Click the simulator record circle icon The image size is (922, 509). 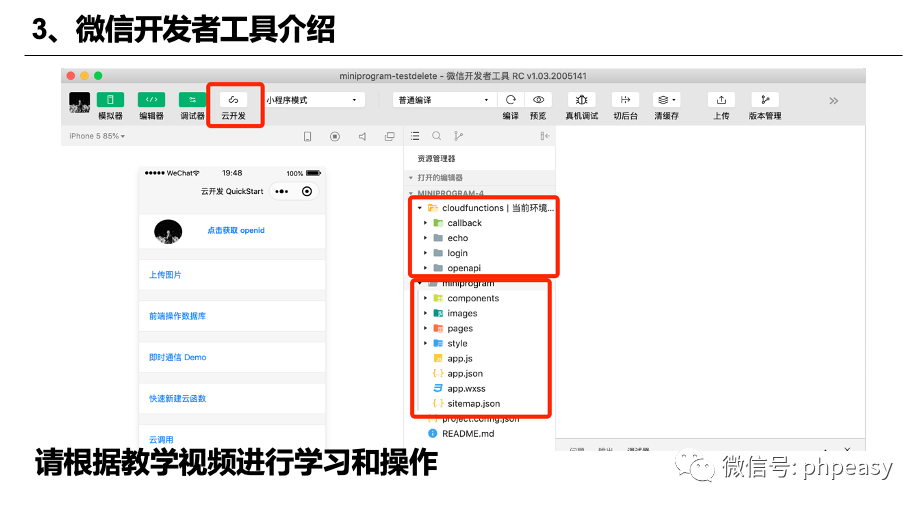tap(335, 136)
